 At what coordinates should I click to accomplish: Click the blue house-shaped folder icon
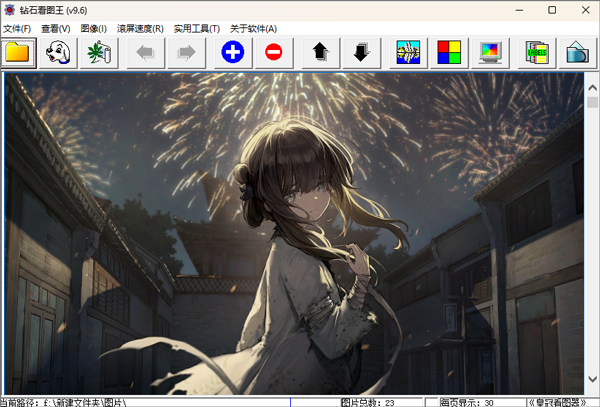[x=577, y=52]
